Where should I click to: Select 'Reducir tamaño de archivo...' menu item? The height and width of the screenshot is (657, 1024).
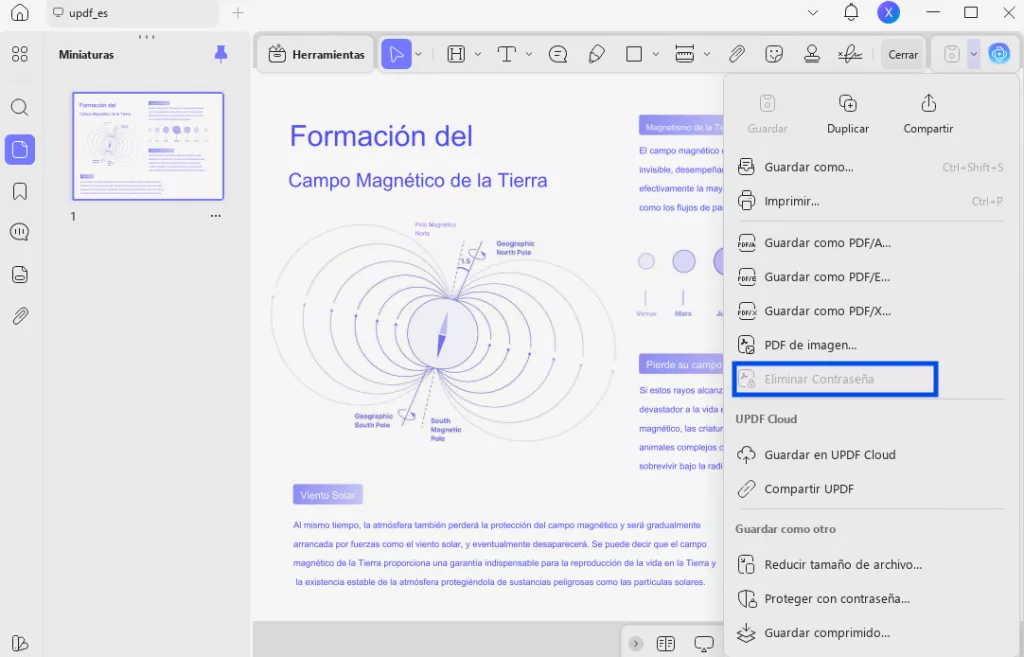click(x=842, y=565)
